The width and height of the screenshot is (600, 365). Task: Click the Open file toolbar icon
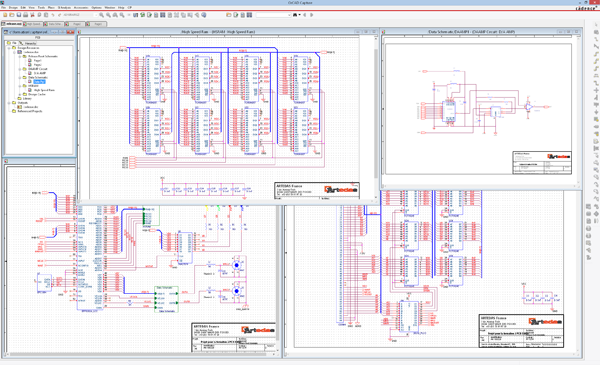[x=12, y=15]
